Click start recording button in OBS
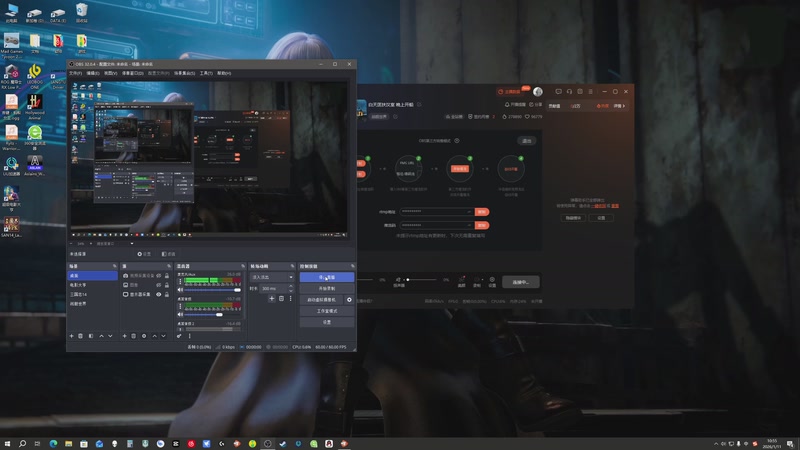 [x=327, y=288]
